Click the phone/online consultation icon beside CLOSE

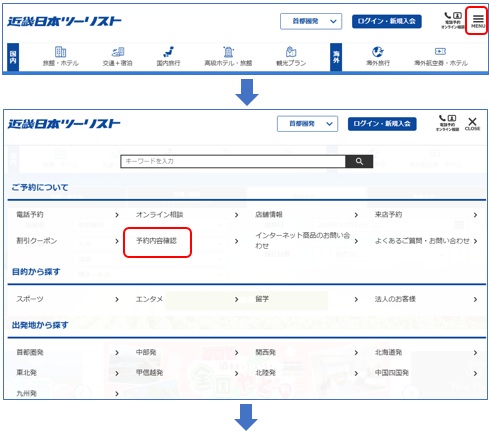pos(447,123)
